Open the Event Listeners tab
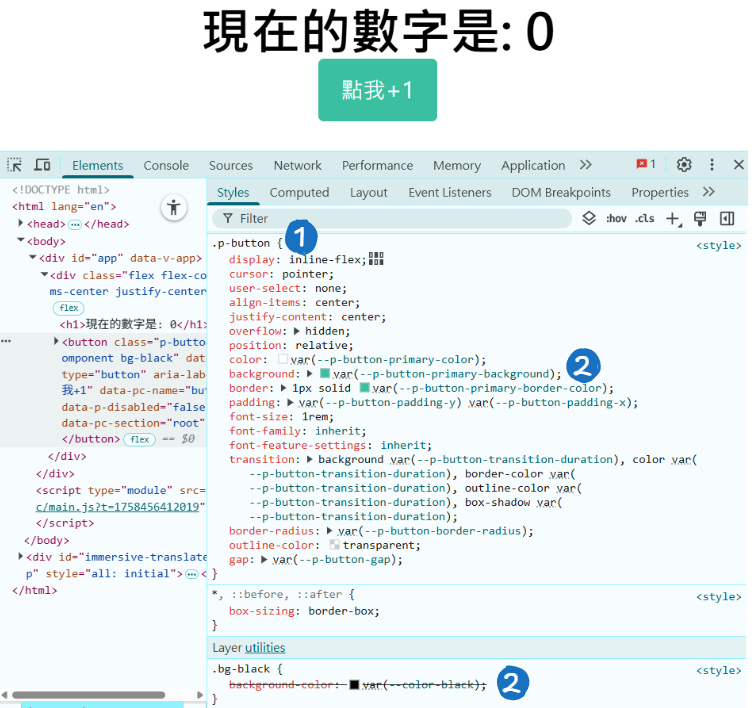The width and height of the screenshot is (752, 708). coord(450,192)
